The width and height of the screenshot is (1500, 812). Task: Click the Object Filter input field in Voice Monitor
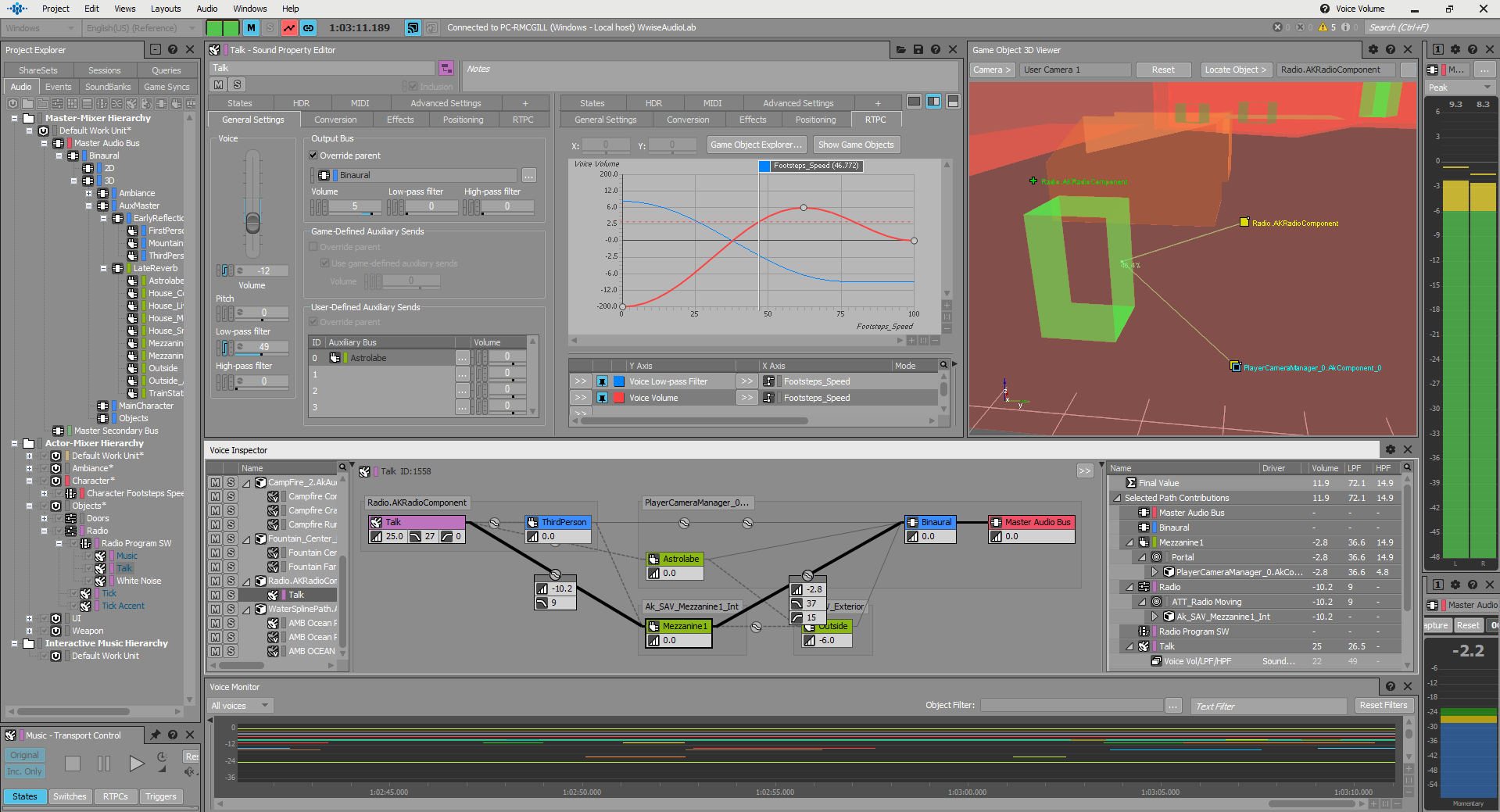pyautogui.click(x=1072, y=705)
